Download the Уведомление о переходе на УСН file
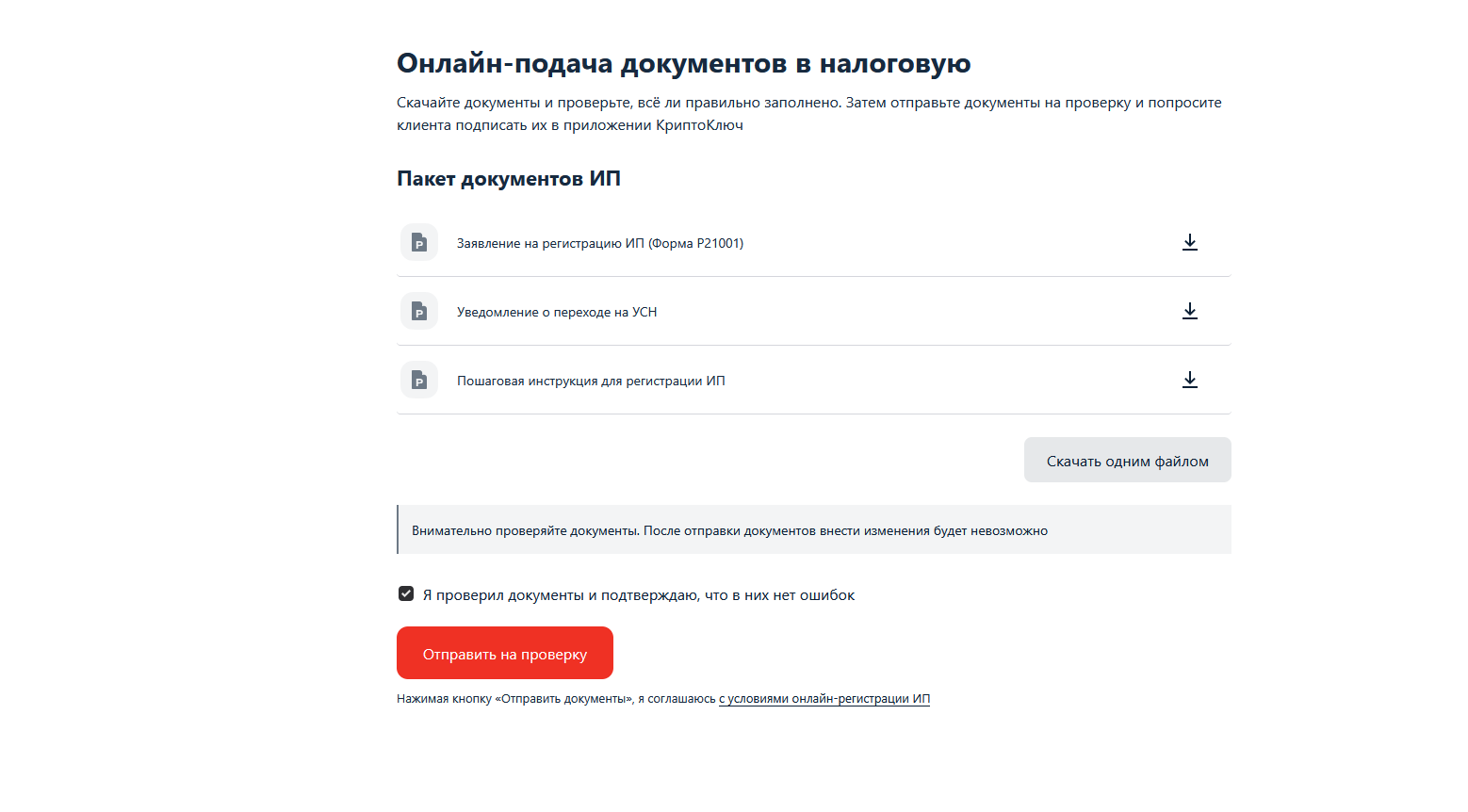The height and width of the screenshot is (812, 1468). point(1190,311)
